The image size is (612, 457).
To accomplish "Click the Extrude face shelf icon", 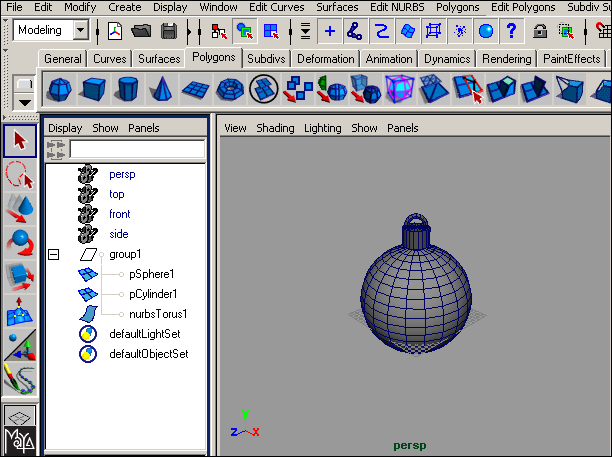I will coord(502,89).
